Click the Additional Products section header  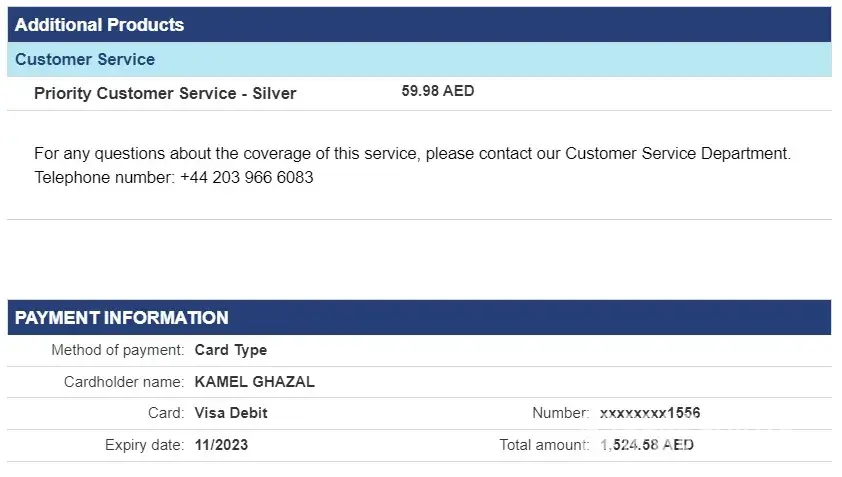(100, 24)
